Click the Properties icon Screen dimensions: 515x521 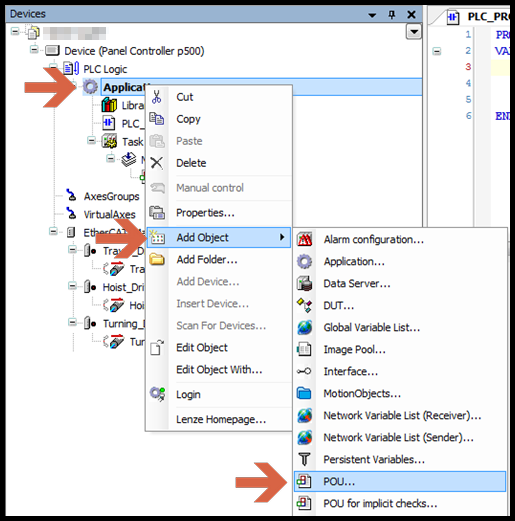coord(157,213)
